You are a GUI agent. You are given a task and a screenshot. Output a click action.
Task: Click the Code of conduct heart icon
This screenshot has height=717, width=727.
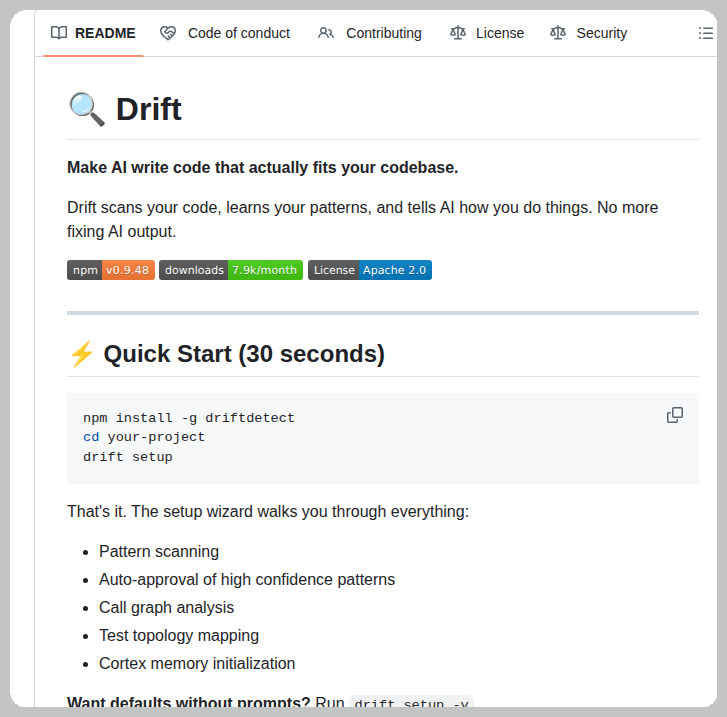click(168, 33)
